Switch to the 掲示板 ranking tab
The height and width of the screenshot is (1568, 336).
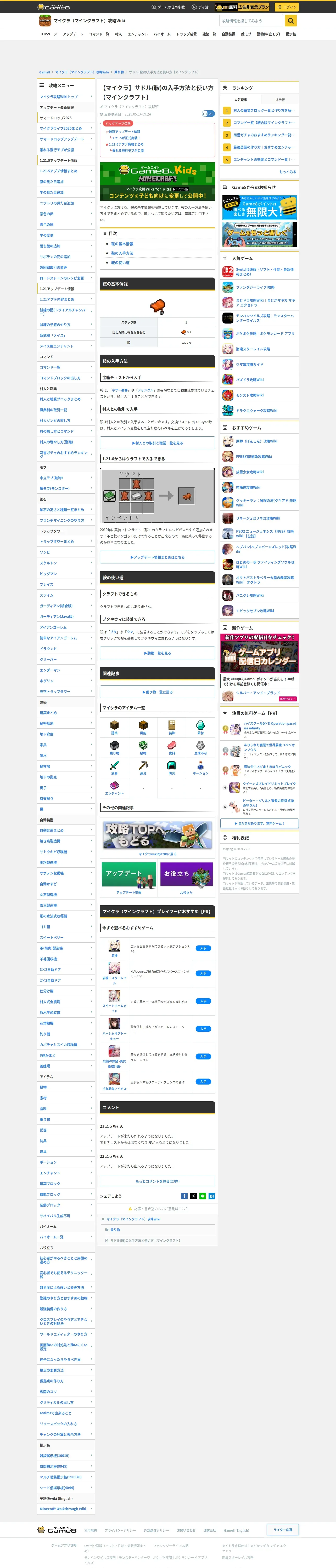pyautogui.click(x=280, y=100)
